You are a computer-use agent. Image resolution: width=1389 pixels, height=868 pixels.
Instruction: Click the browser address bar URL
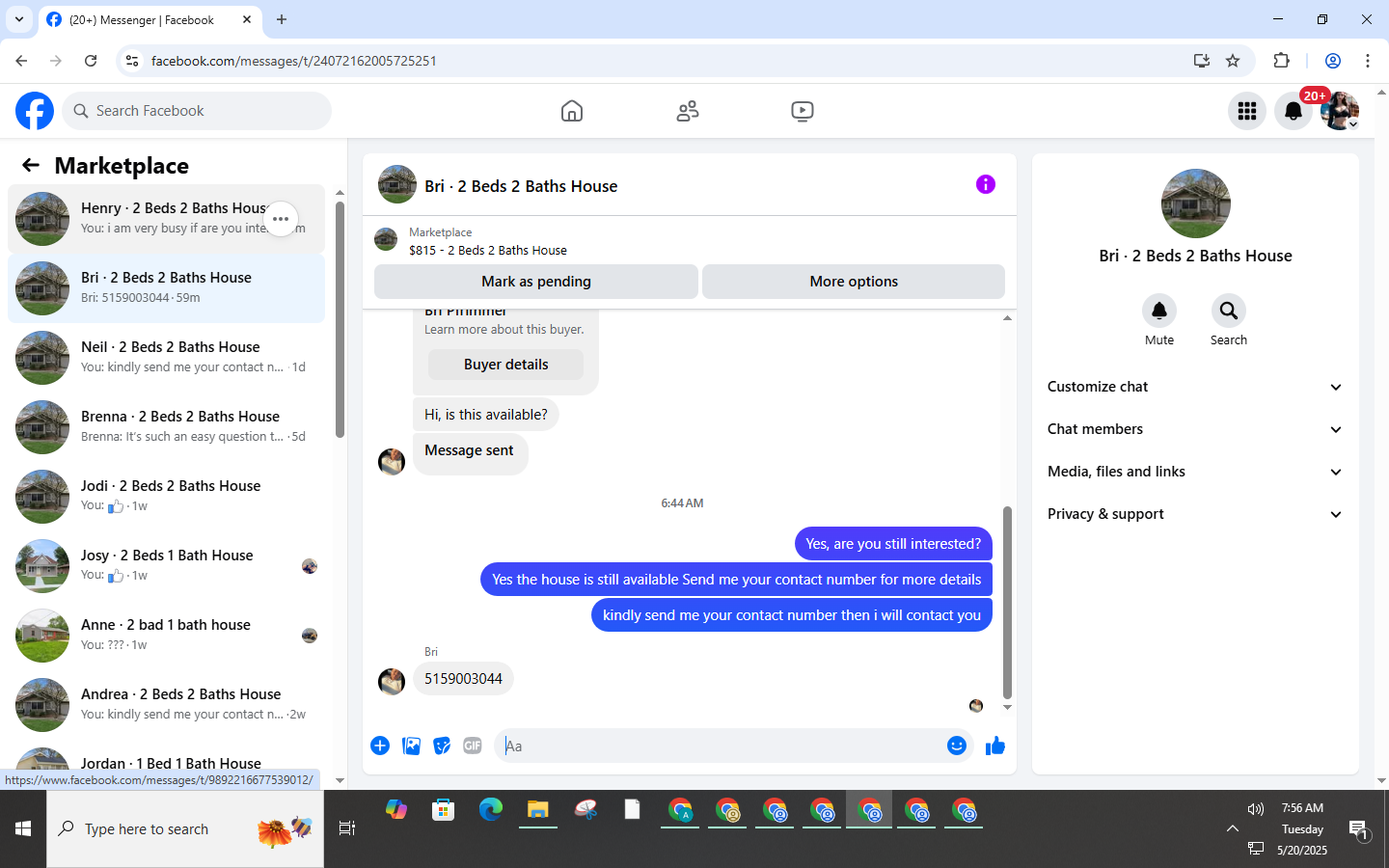click(294, 61)
